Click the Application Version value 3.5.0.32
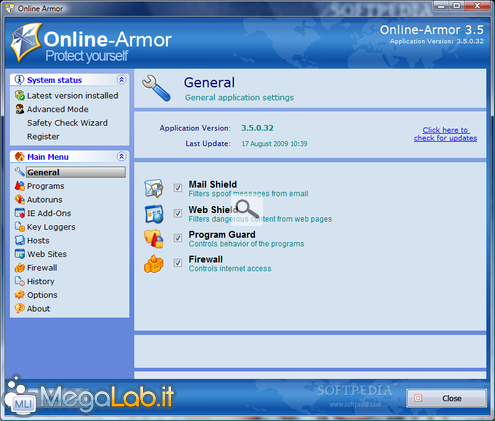The image size is (495, 421). coord(257,128)
